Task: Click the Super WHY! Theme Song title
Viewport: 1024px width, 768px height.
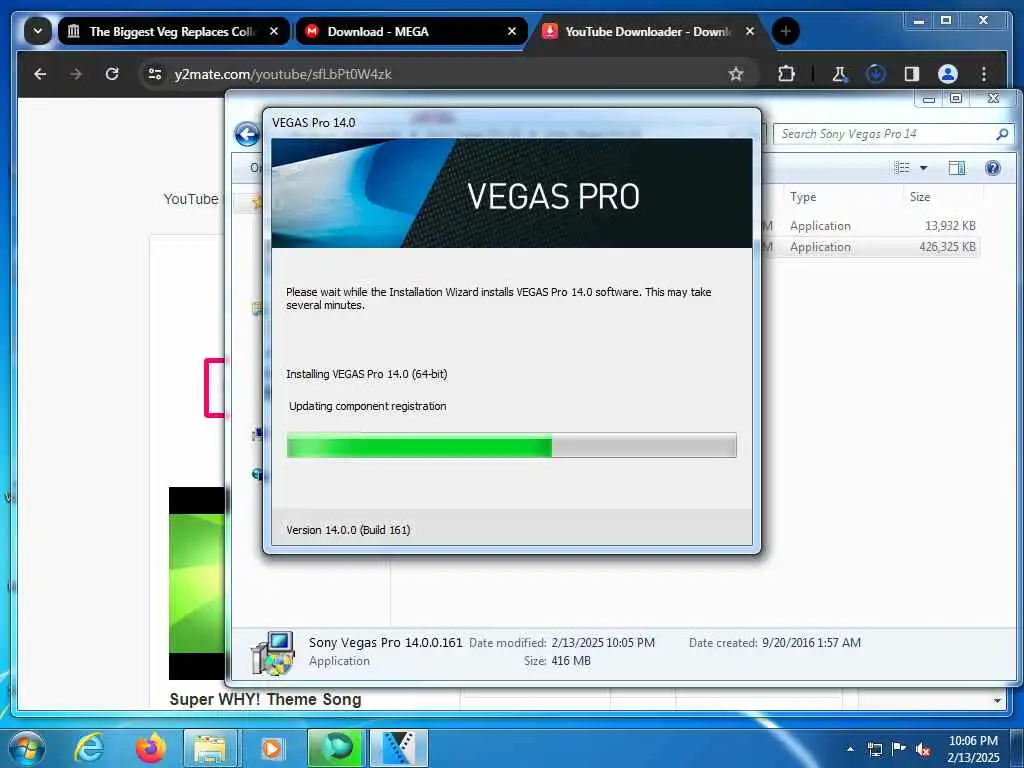Action: click(265, 699)
